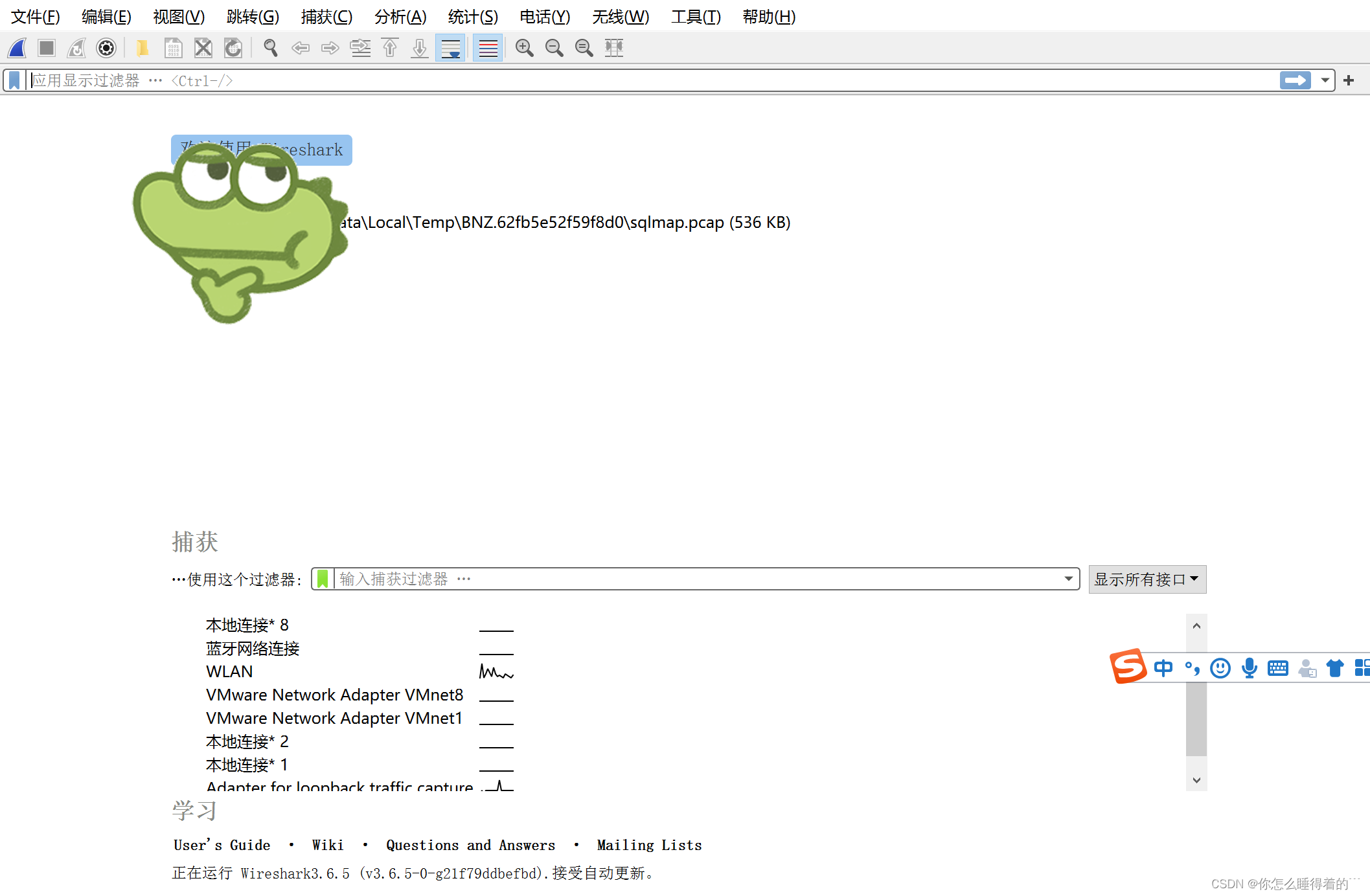This screenshot has height=896, width=1370.
Task: Start Sogou voice input microphone icon
Action: coord(1250,668)
